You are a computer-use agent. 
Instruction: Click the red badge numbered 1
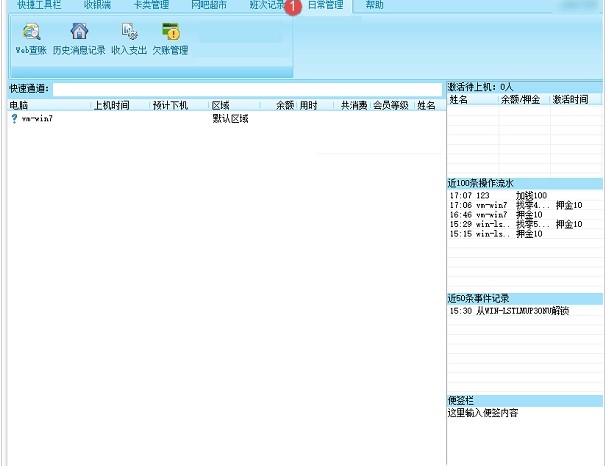coord(293,7)
